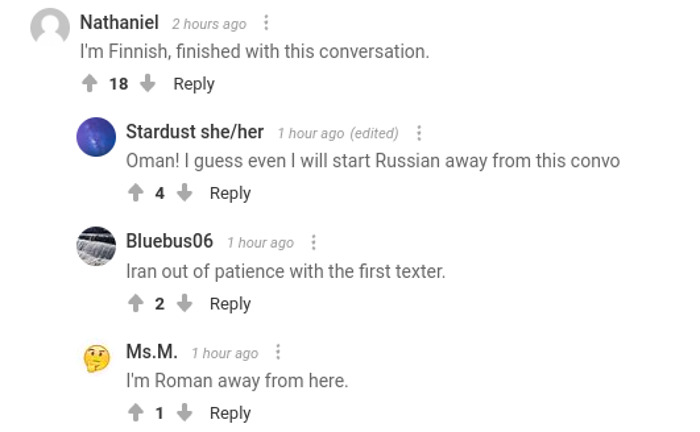
Task: Upvote Nathaniel's comment
Action: point(89,84)
